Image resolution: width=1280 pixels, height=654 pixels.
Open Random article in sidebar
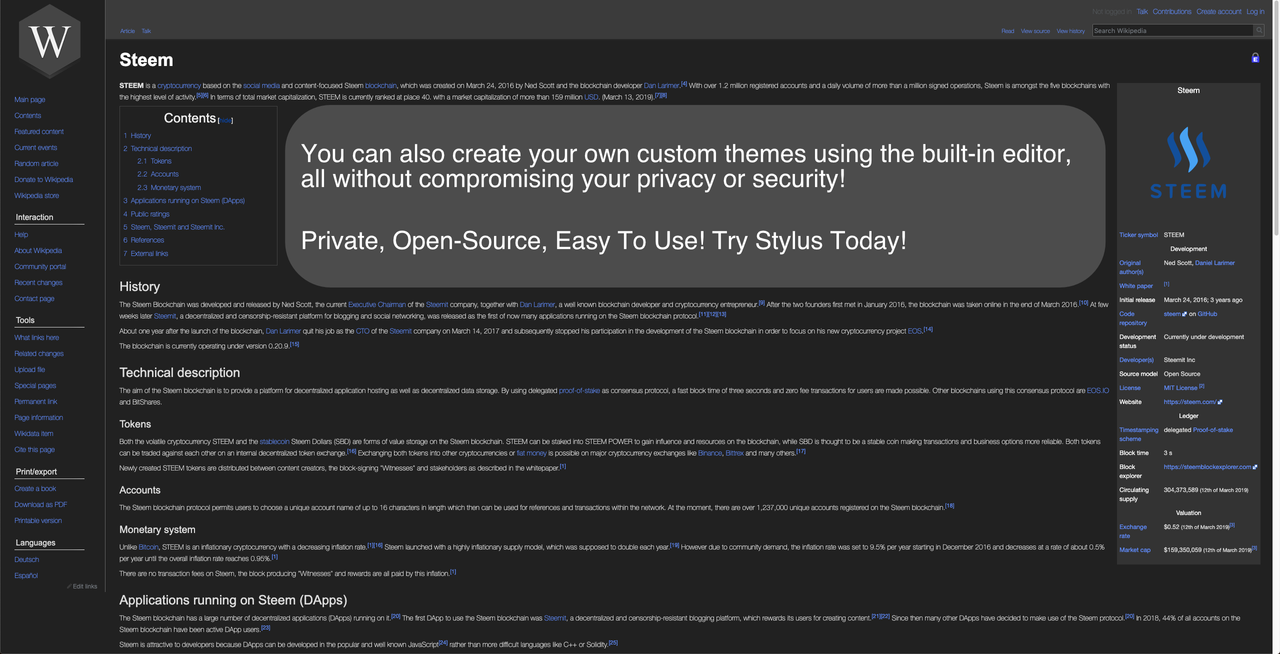(36, 164)
